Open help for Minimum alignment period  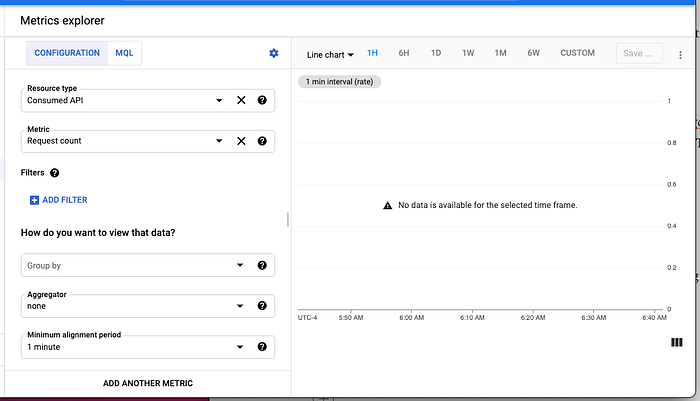click(262, 347)
